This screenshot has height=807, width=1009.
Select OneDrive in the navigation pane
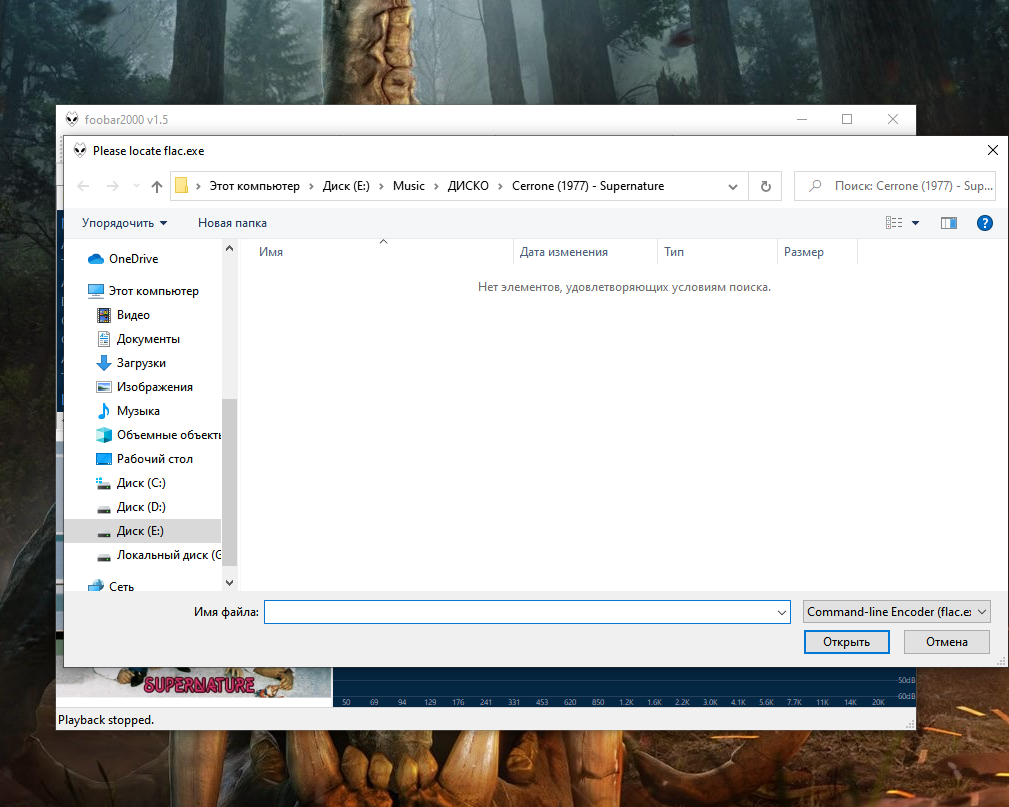point(133,259)
